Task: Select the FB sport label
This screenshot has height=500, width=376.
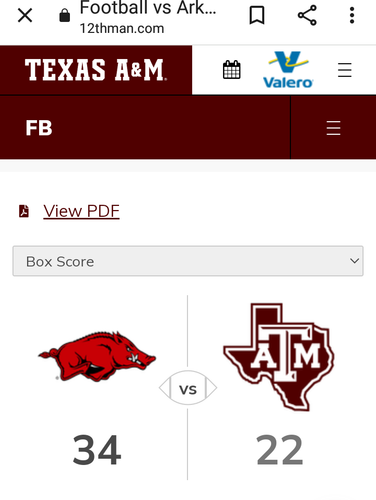Action: pos(39,128)
